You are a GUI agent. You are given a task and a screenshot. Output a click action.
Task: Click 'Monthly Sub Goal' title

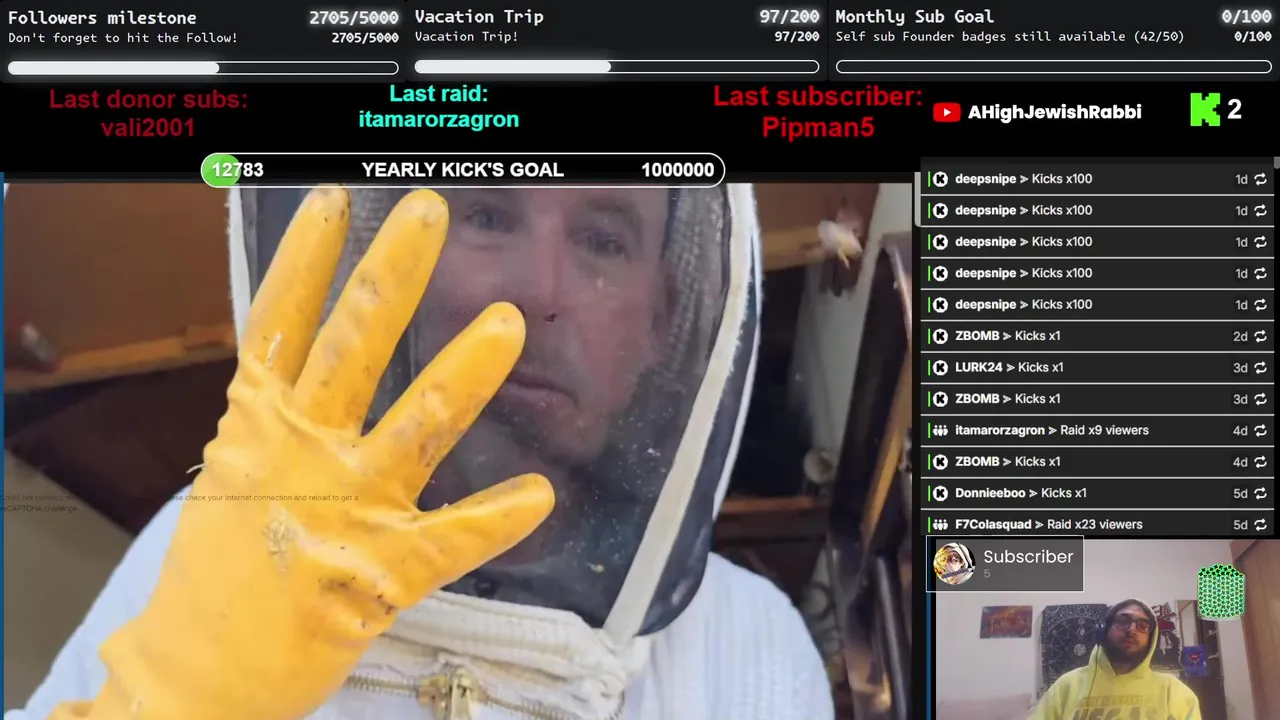pyautogui.click(x=914, y=16)
